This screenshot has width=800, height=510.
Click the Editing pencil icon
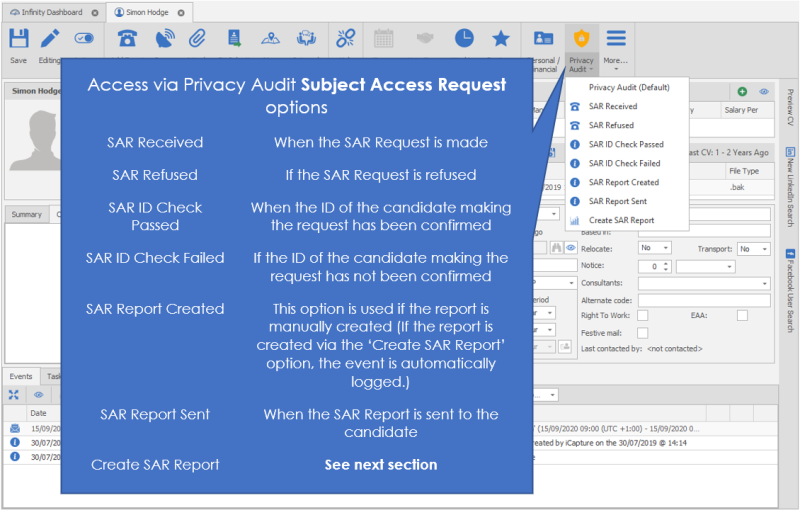50,40
